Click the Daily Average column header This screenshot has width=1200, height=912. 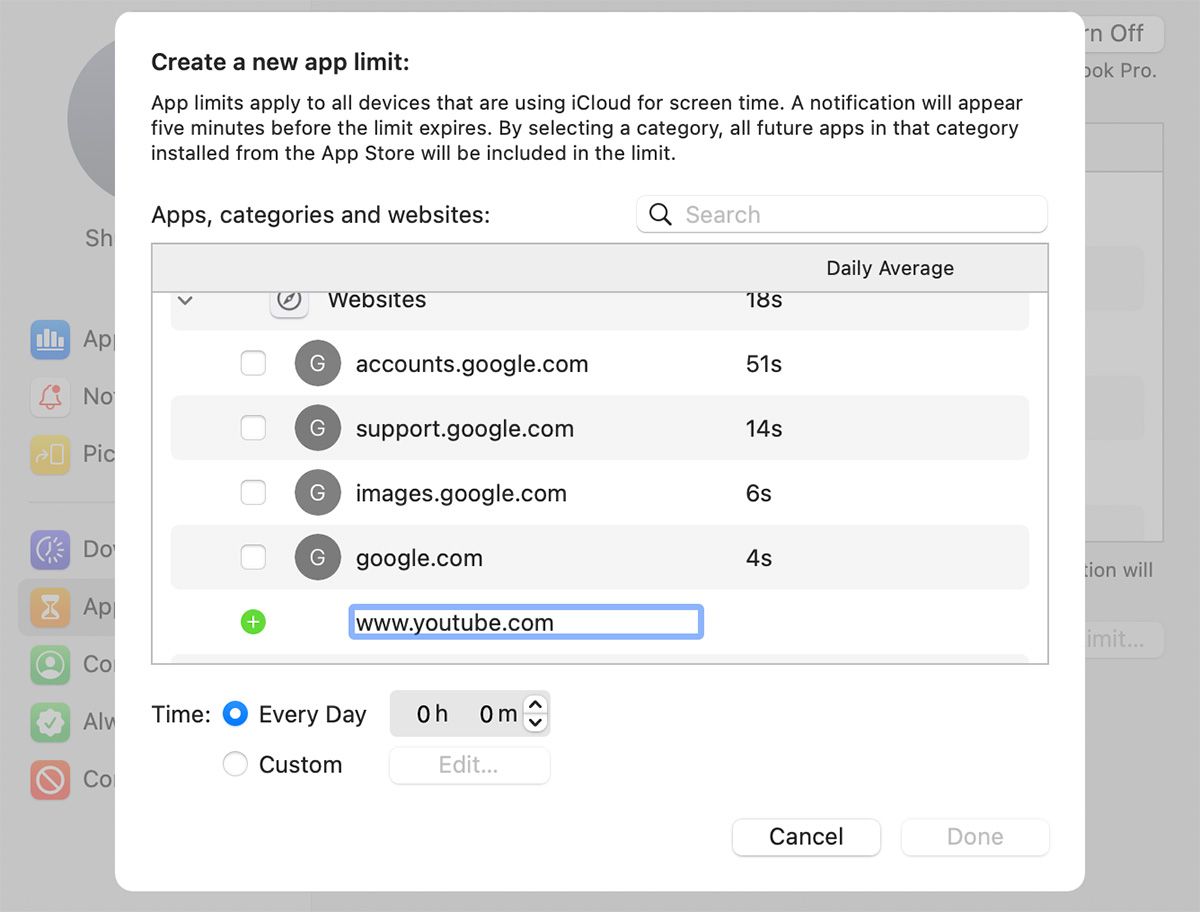(x=889, y=268)
